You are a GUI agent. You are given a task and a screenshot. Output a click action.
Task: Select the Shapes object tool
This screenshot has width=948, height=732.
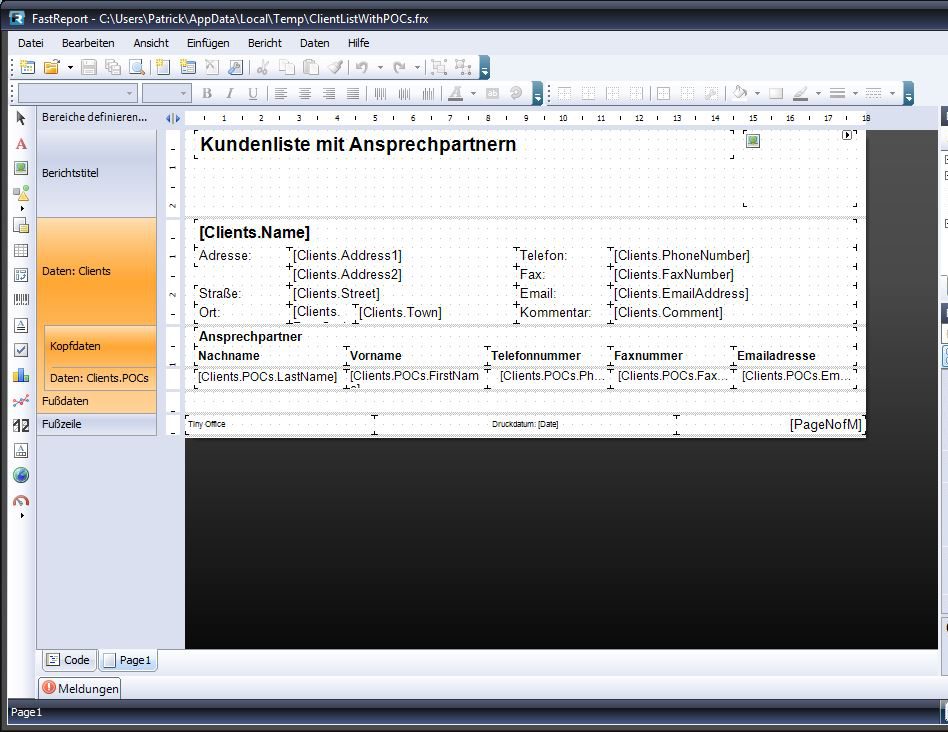(x=21, y=193)
